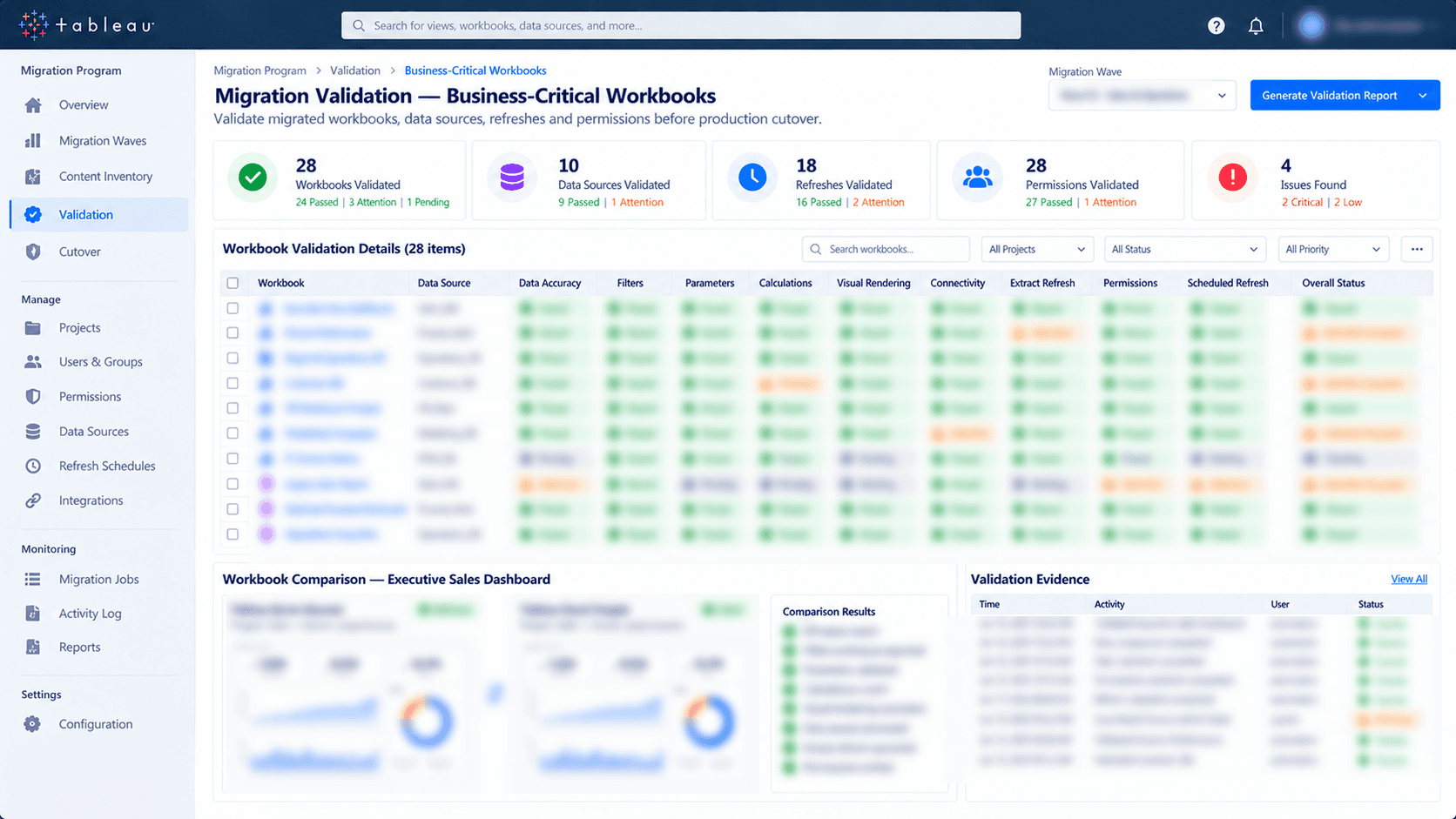Screen dimensions: 1456x819
Task: Go to Overview via the home icon
Action: pyautogui.click(x=33, y=105)
